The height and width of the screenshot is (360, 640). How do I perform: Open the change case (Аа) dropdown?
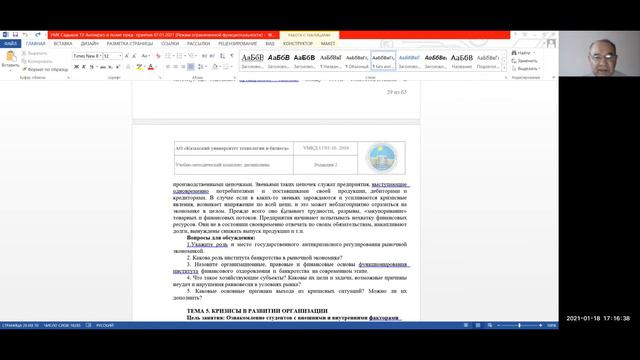coord(145,56)
